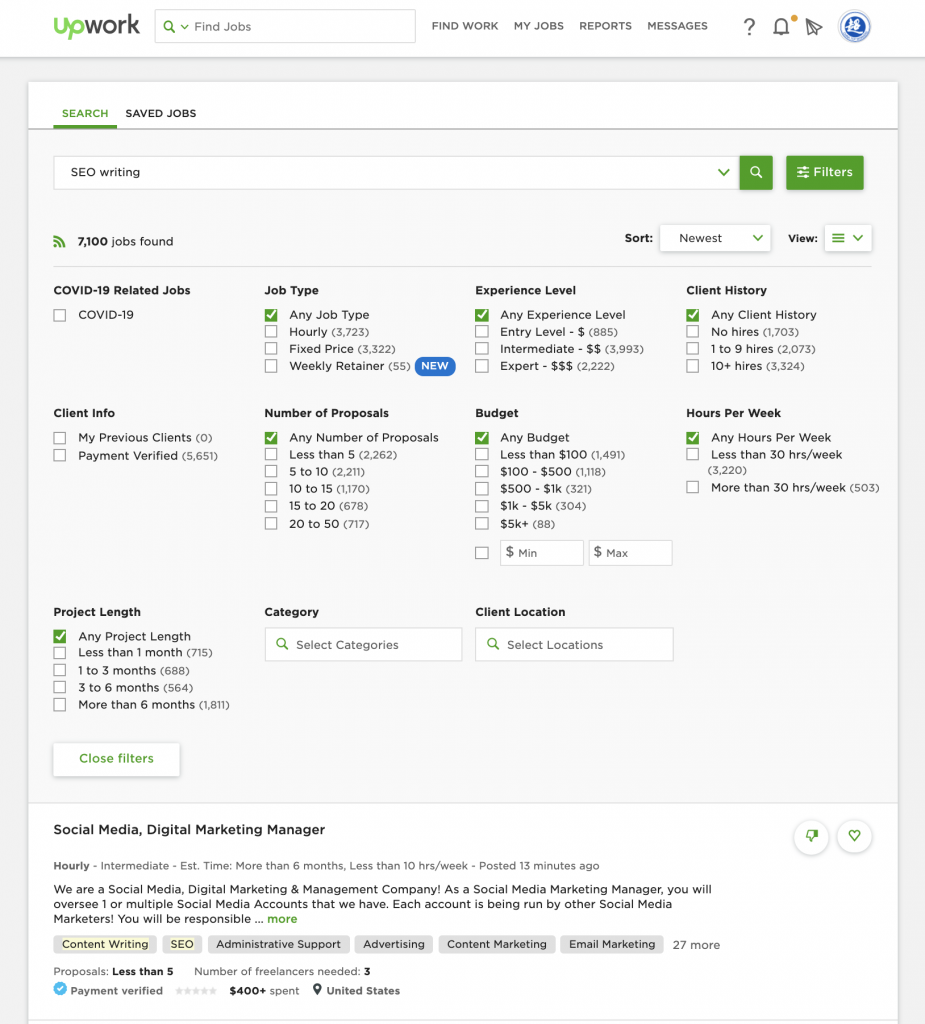This screenshot has width=925, height=1024.
Task: Go to MESSAGES
Action: [x=677, y=26]
